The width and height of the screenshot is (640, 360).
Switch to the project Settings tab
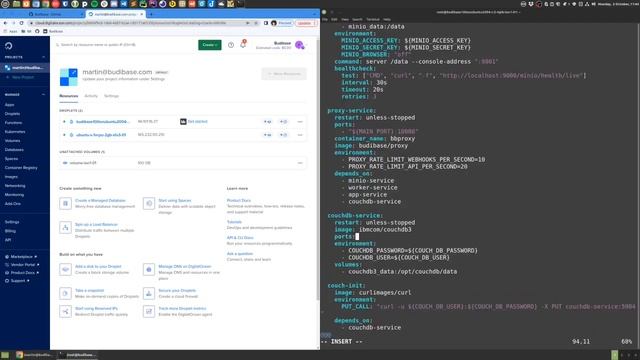[x=111, y=96]
